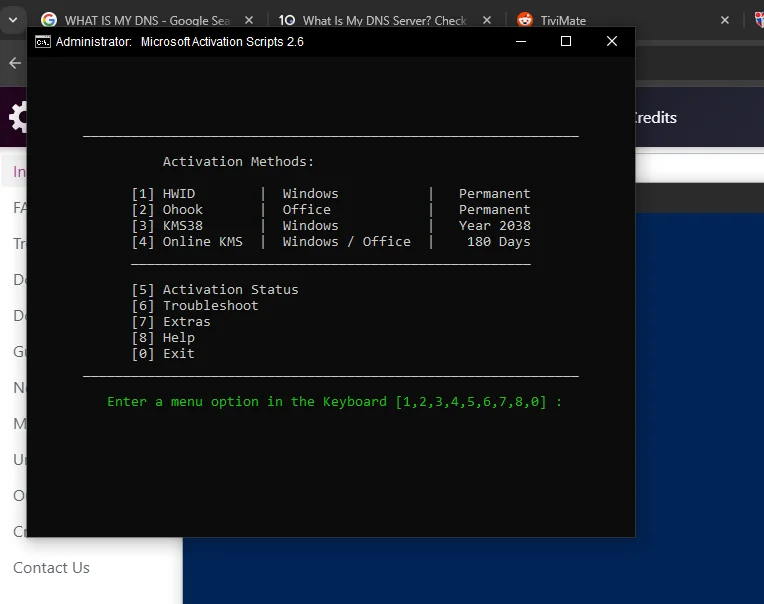Viewport: 764px width, 604px height.
Task: Click the '[5] Activation Status' line
Action: 215,290
